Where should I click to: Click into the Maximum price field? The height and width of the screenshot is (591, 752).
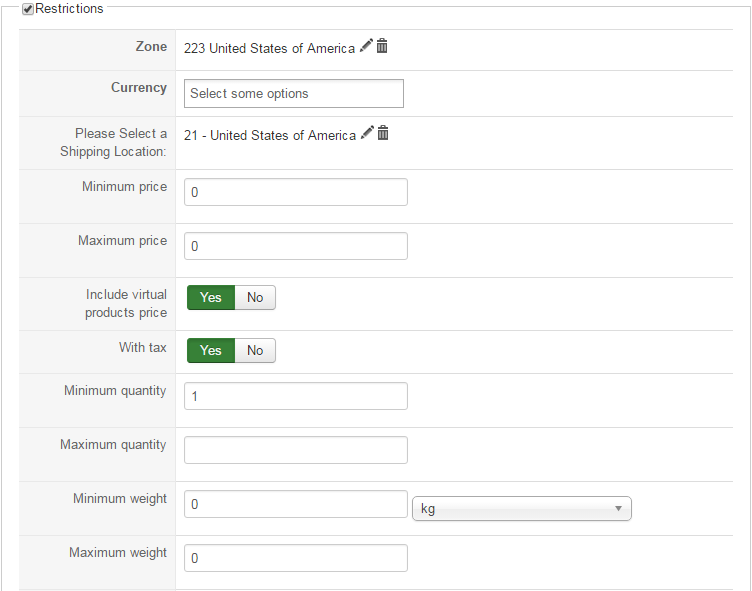point(296,246)
